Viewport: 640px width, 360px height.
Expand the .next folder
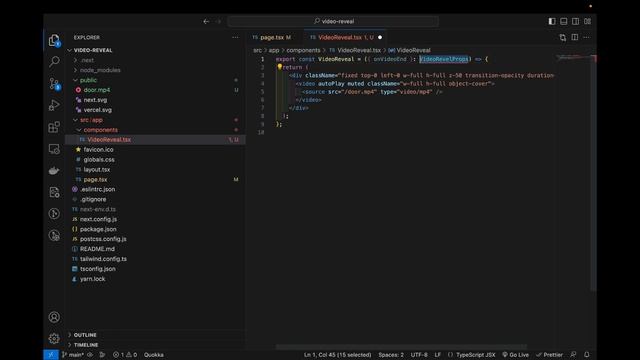point(87,60)
